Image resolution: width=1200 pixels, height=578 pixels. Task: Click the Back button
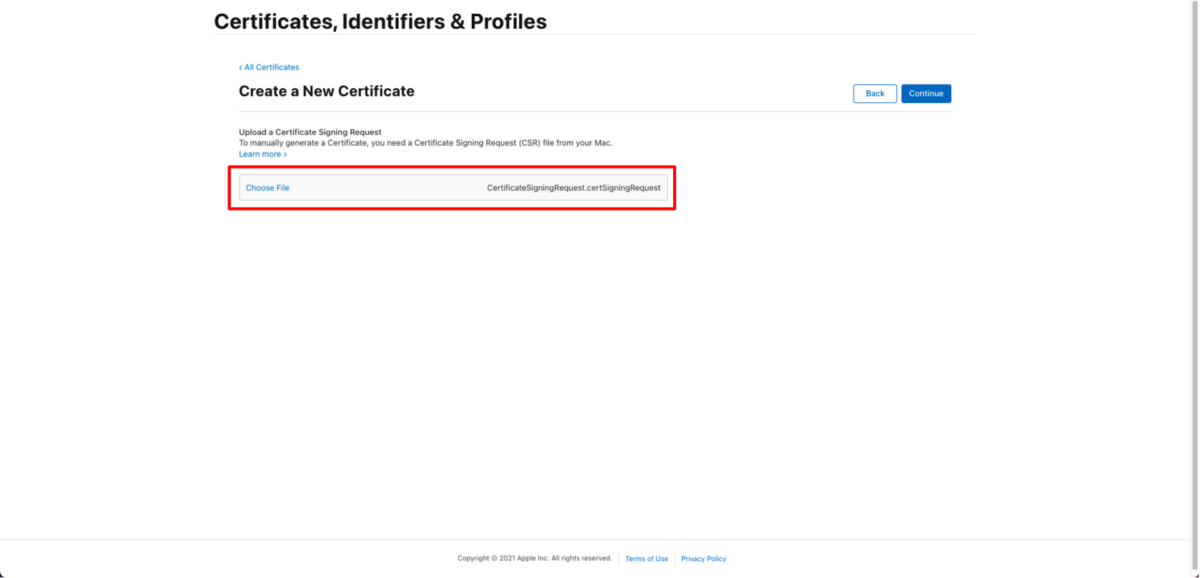click(875, 93)
